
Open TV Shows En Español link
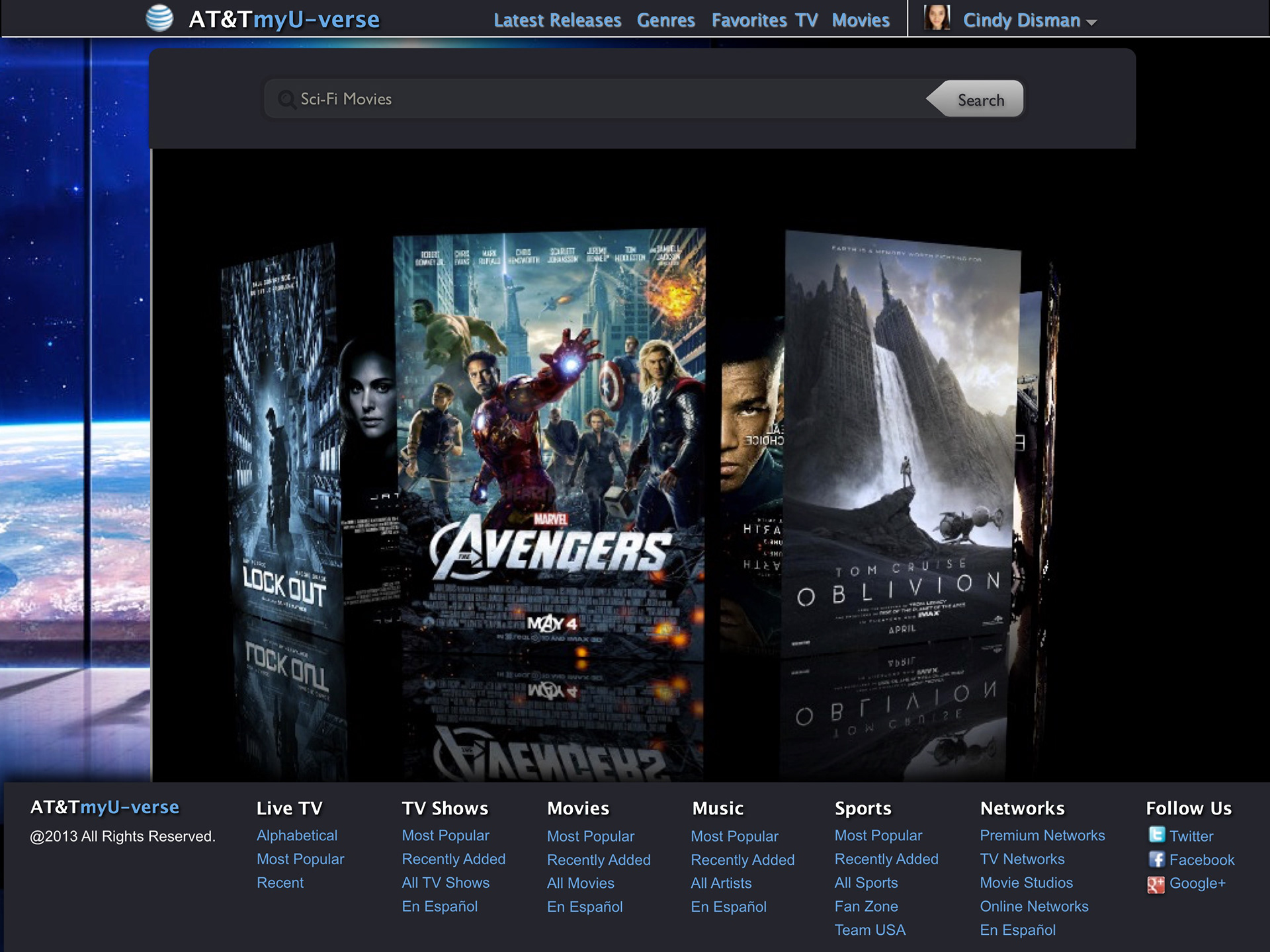(439, 906)
